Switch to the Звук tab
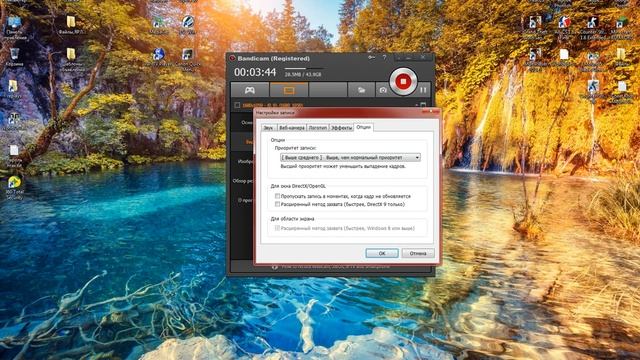The image size is (640, 360). pos(268,128)
